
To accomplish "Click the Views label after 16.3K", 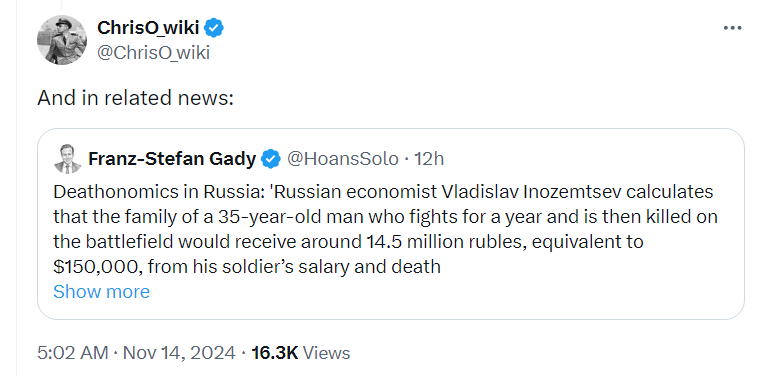I will (327, 353).
